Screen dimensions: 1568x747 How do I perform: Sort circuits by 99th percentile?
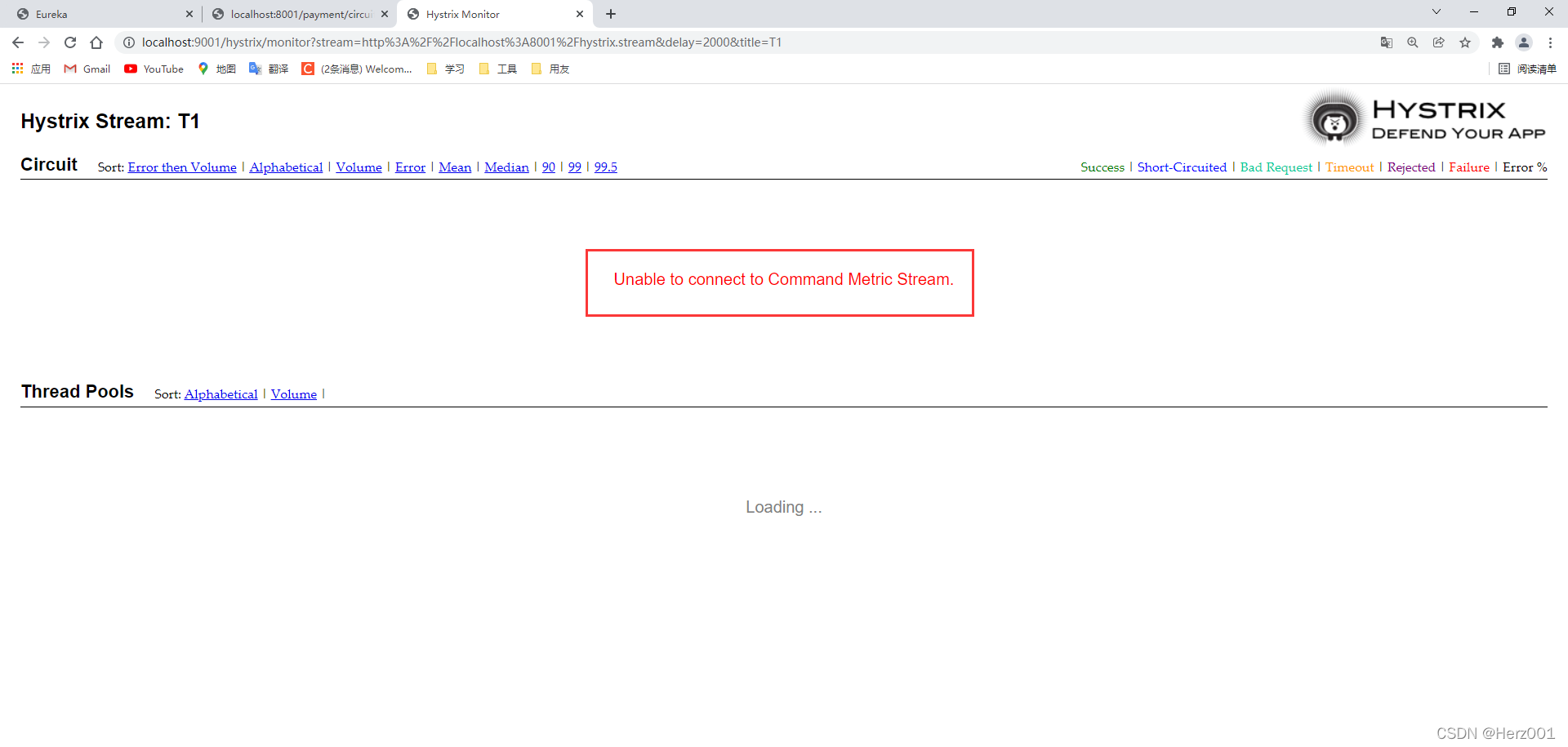[x=575, y=167]
